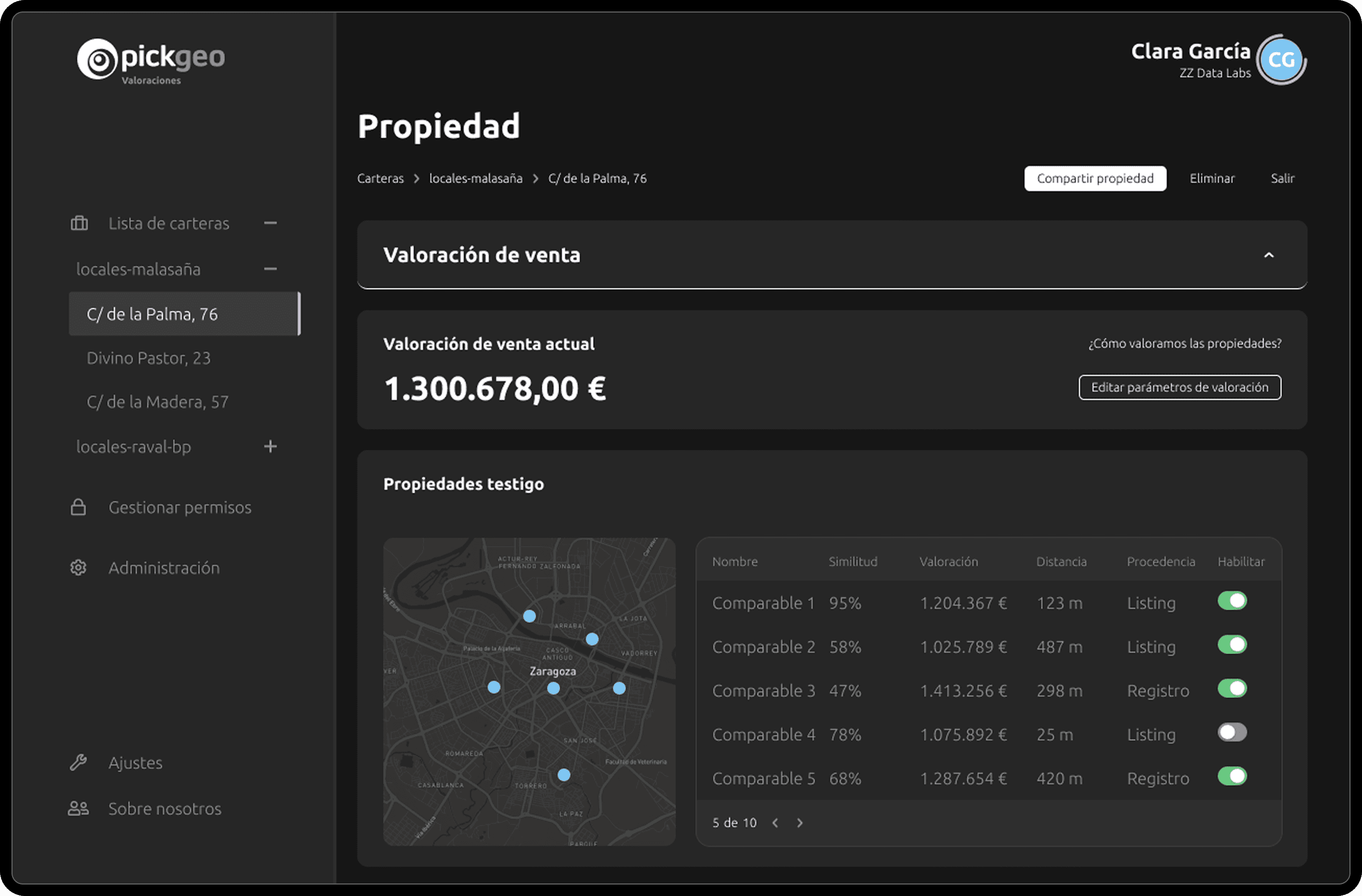Click map marker near Arrabal label
1362x896 pixels.
point(592,639)
